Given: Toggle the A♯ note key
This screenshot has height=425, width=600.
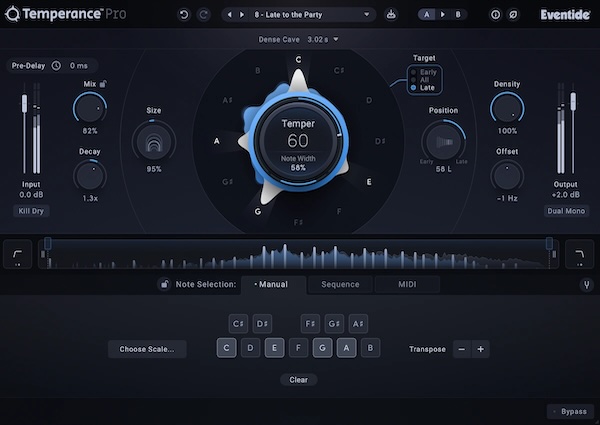Looking at the screenshot, I should [358, 324].
